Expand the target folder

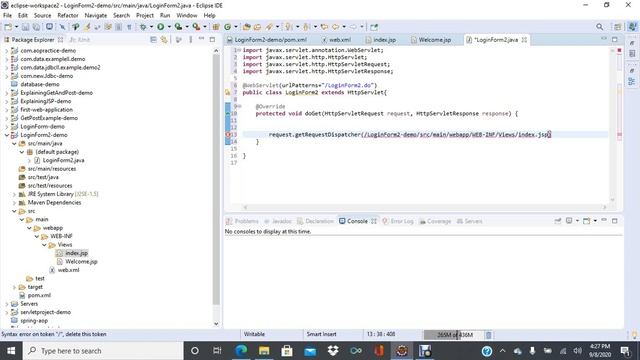[14, 287]
